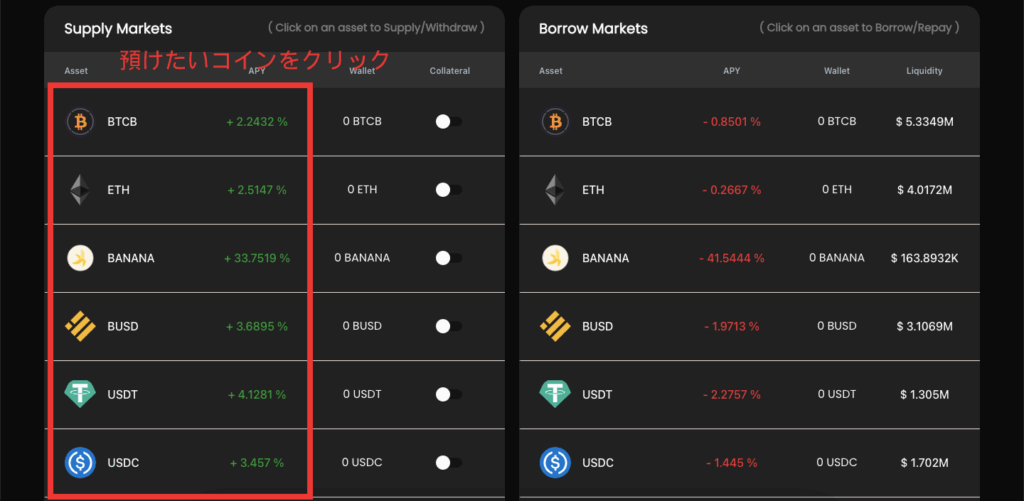Screen dimensions: 1024x501
Task: Sort Supply Markets by the Collateral header
Action: pos(449,71)
